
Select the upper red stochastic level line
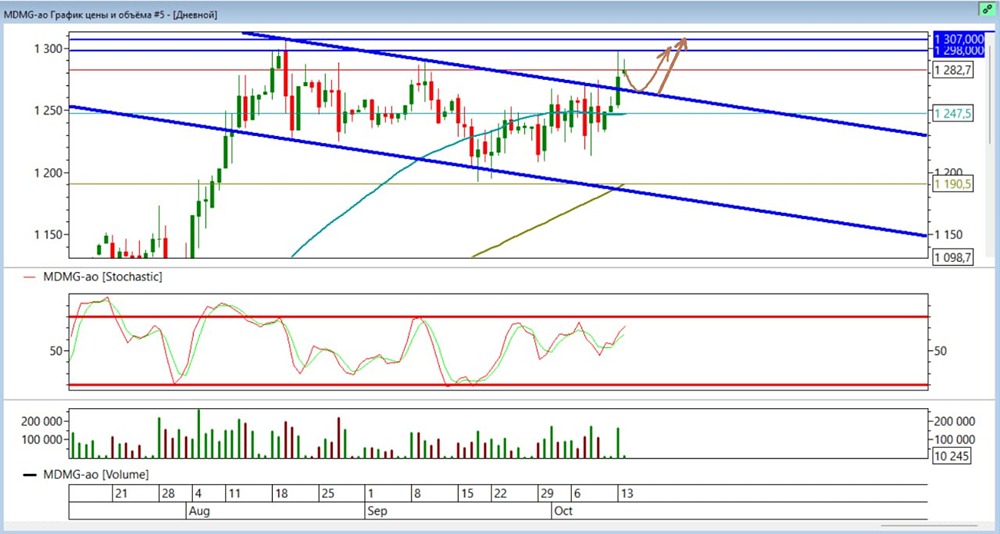497,316
